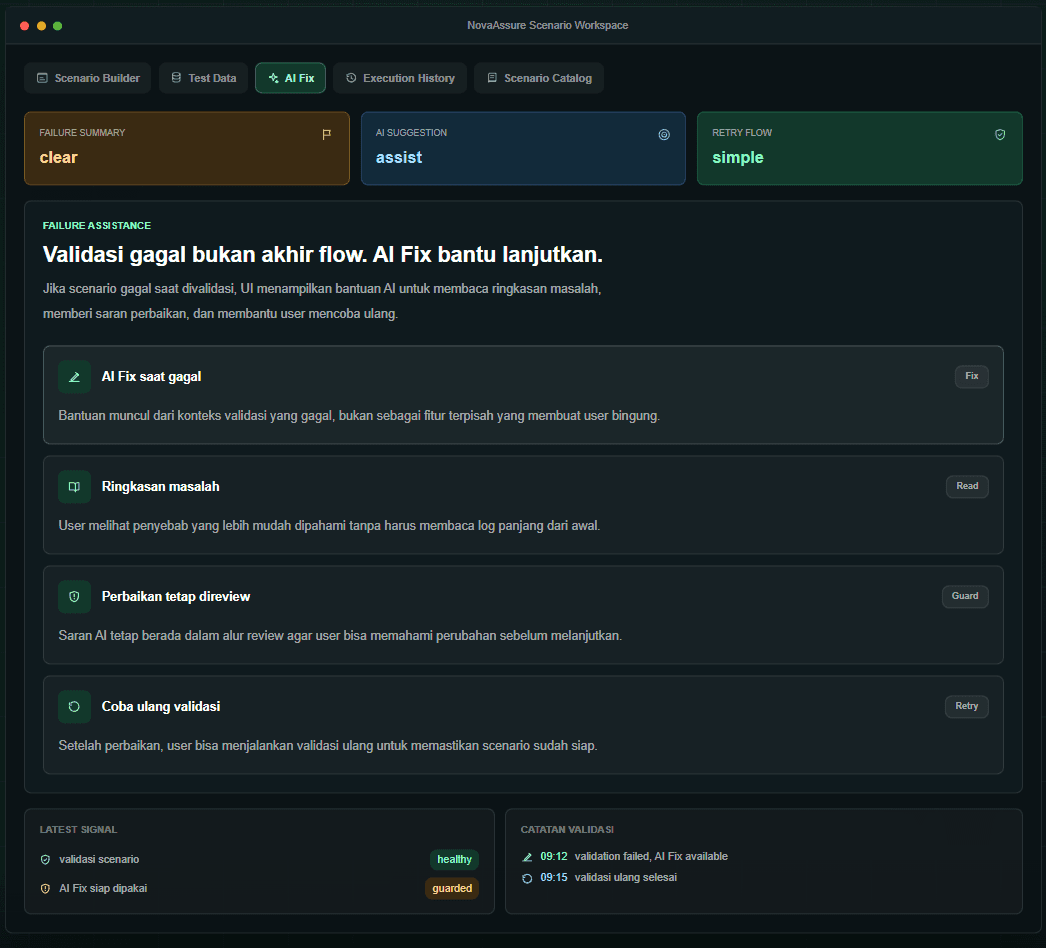Click the shield-check icon next to validasi scenario

(45, 860)
